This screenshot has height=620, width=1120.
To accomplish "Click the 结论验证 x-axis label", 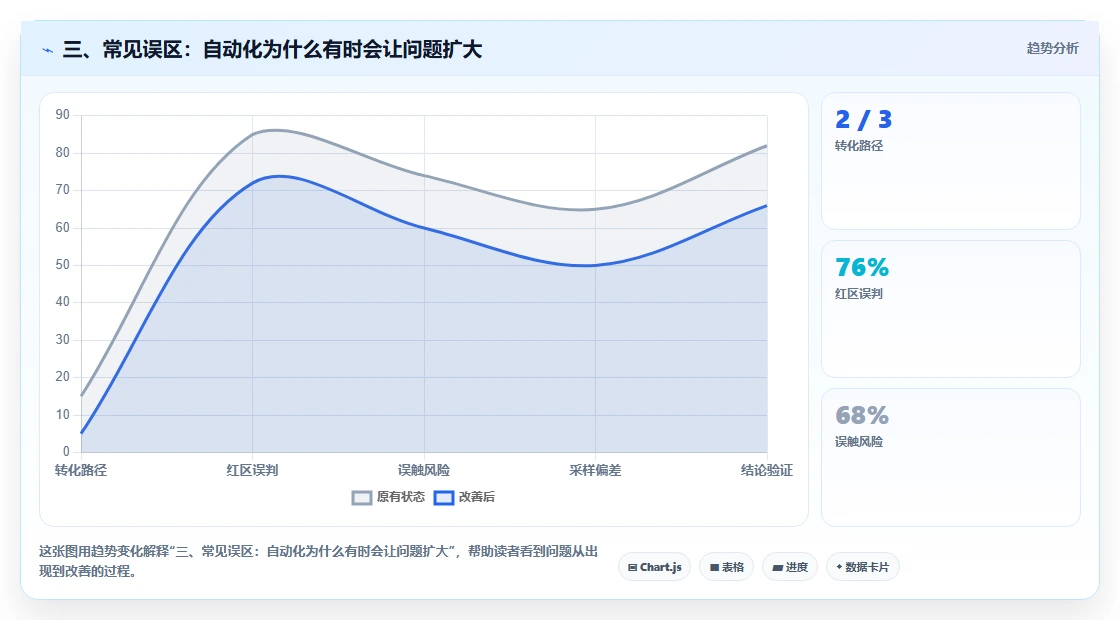I will coord(766,470).
